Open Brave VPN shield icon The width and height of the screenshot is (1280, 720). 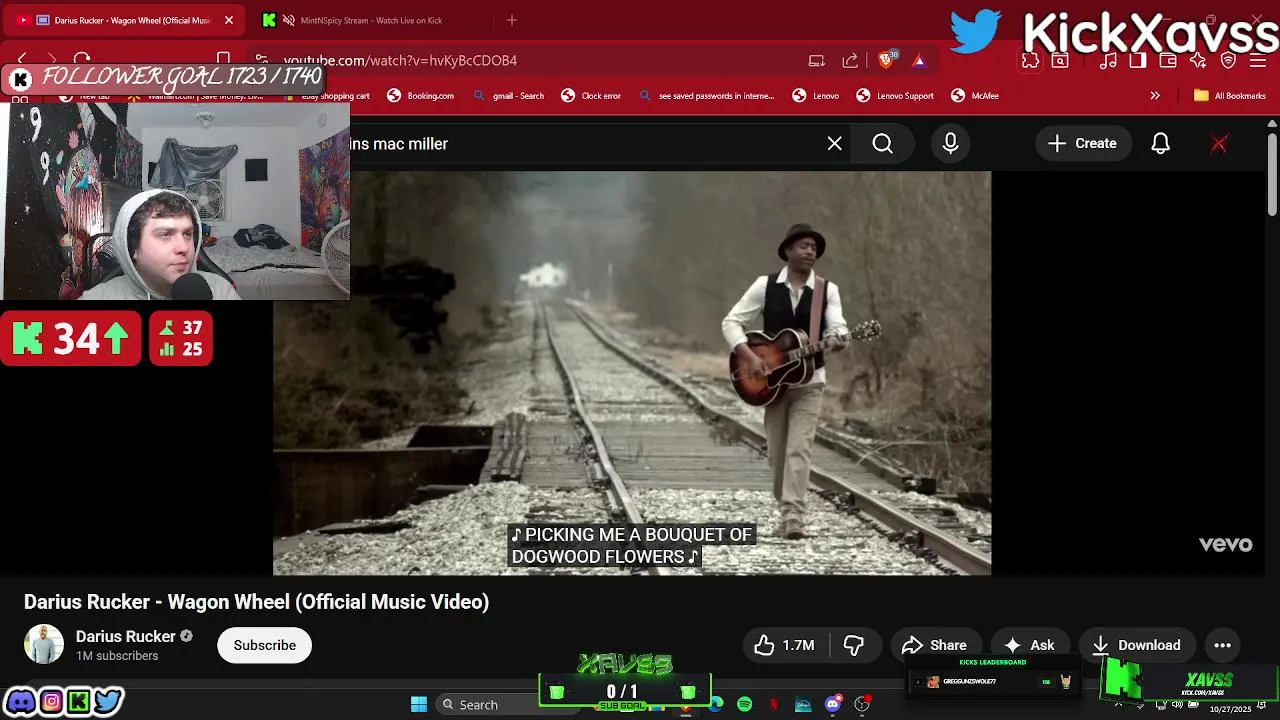[1228, 61]
